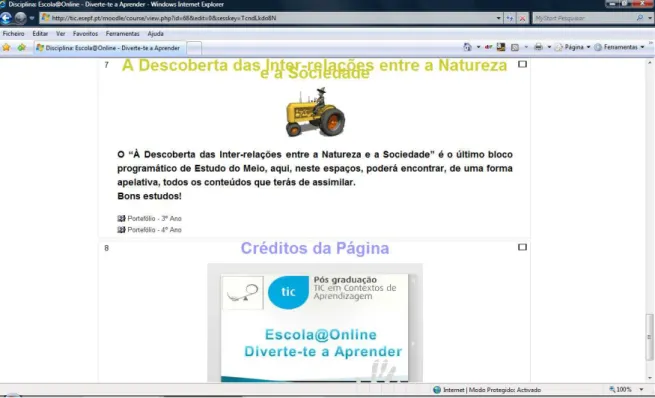This screenshot has height=398, width=655.
Task: Click the search magnifier icon
Action: [640, 18]
